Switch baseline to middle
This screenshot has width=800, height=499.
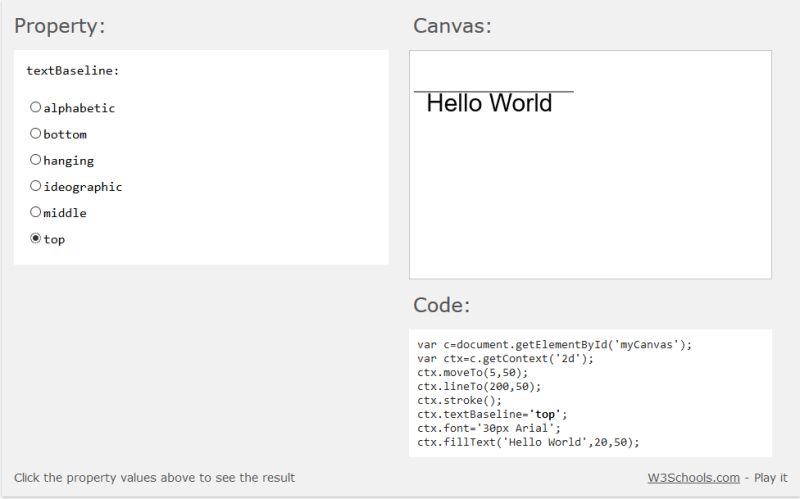coord(35,212)
